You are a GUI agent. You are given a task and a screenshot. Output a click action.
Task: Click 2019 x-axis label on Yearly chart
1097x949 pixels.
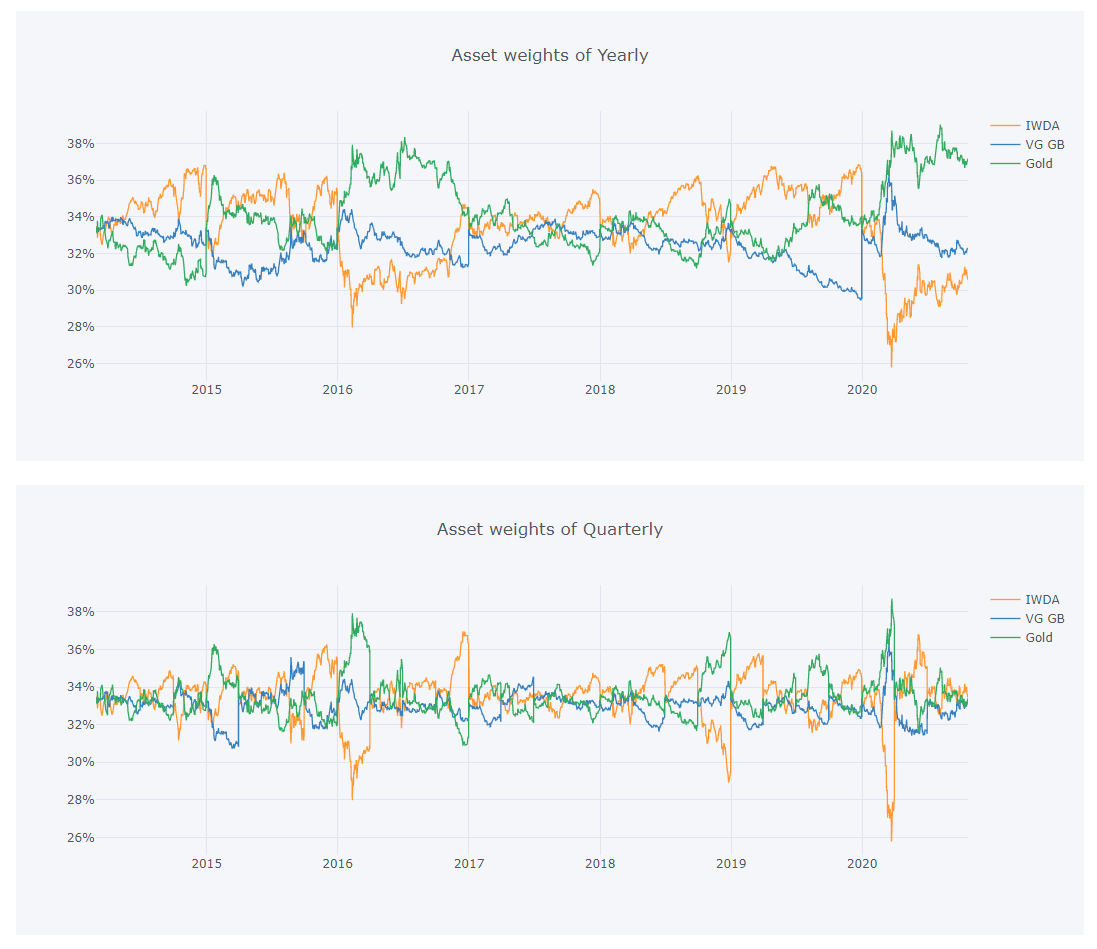(731, 389)
